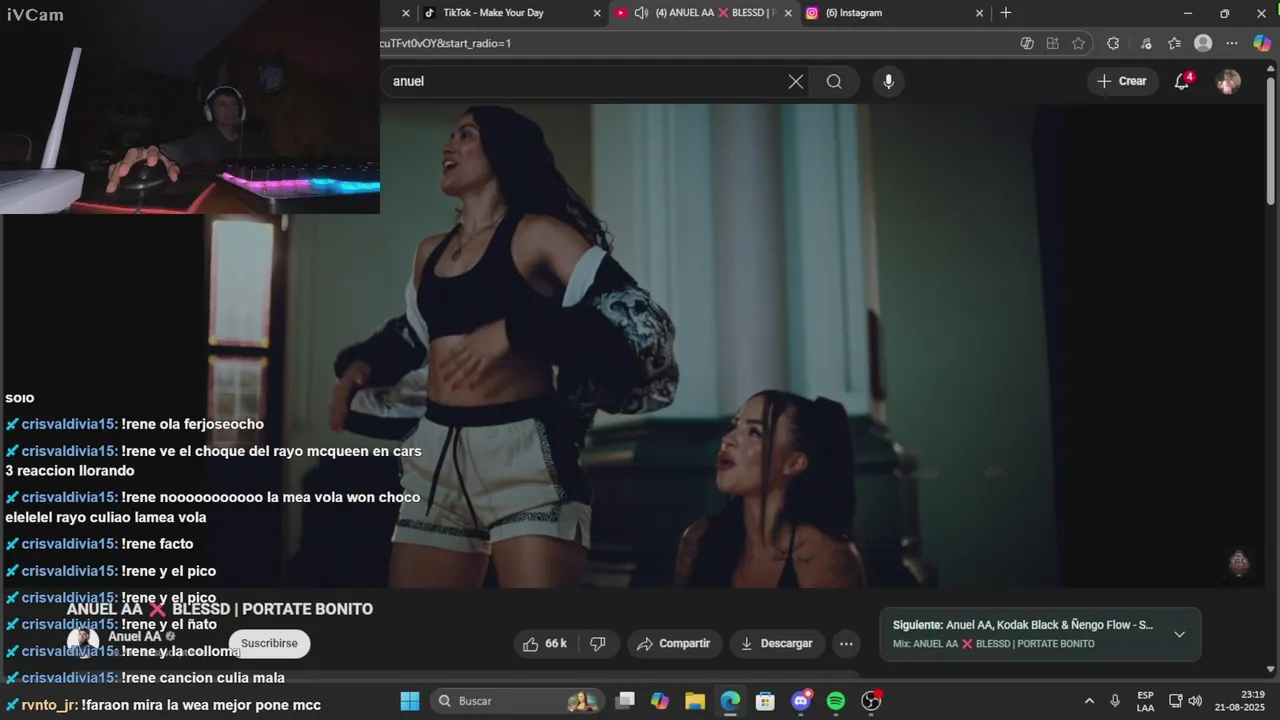Image resolution: width=1280 pixels, height=720 pixels.
Task: Switch to the Instagram tab
Action: coord(895,13)
